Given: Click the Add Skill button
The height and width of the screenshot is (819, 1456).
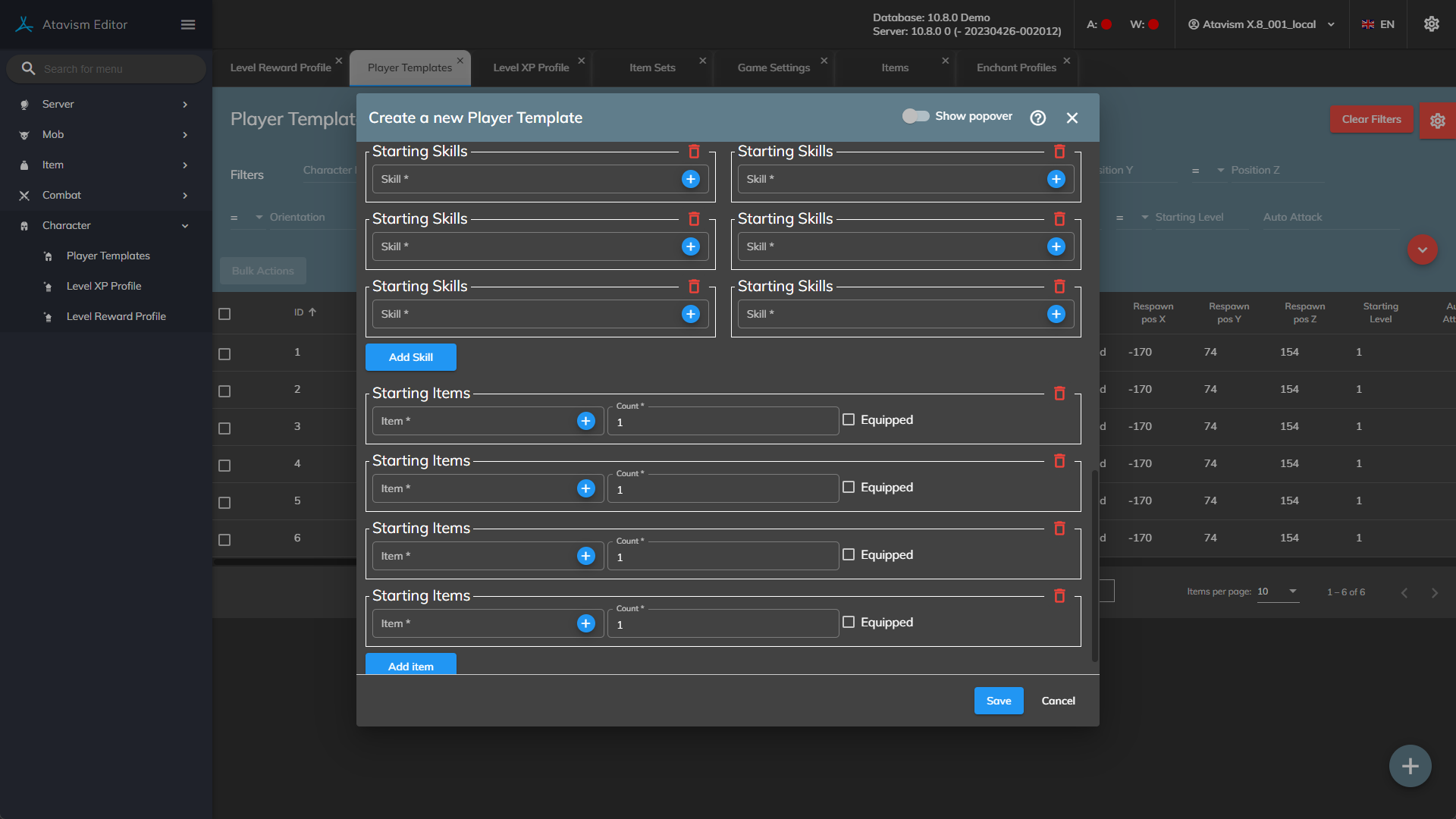Looking at the screenshot, I should point(410,357).
